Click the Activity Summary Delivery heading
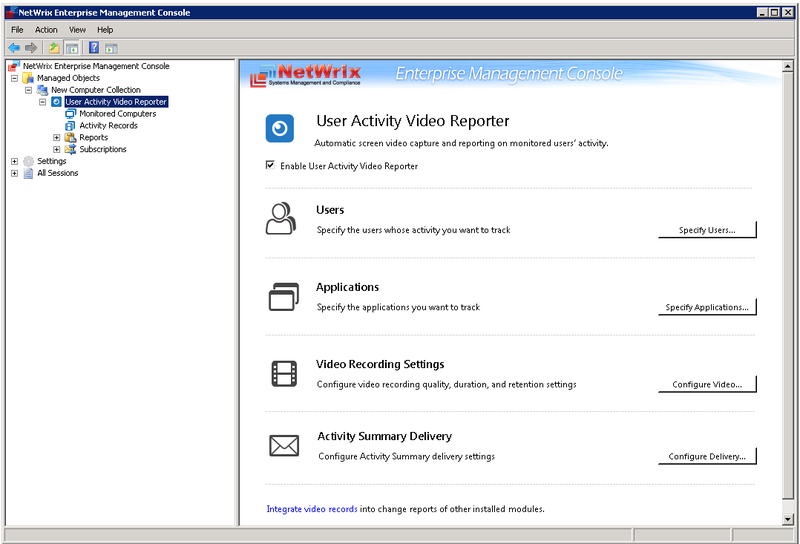This screenshot has height=544, width=800. point(385,436)
